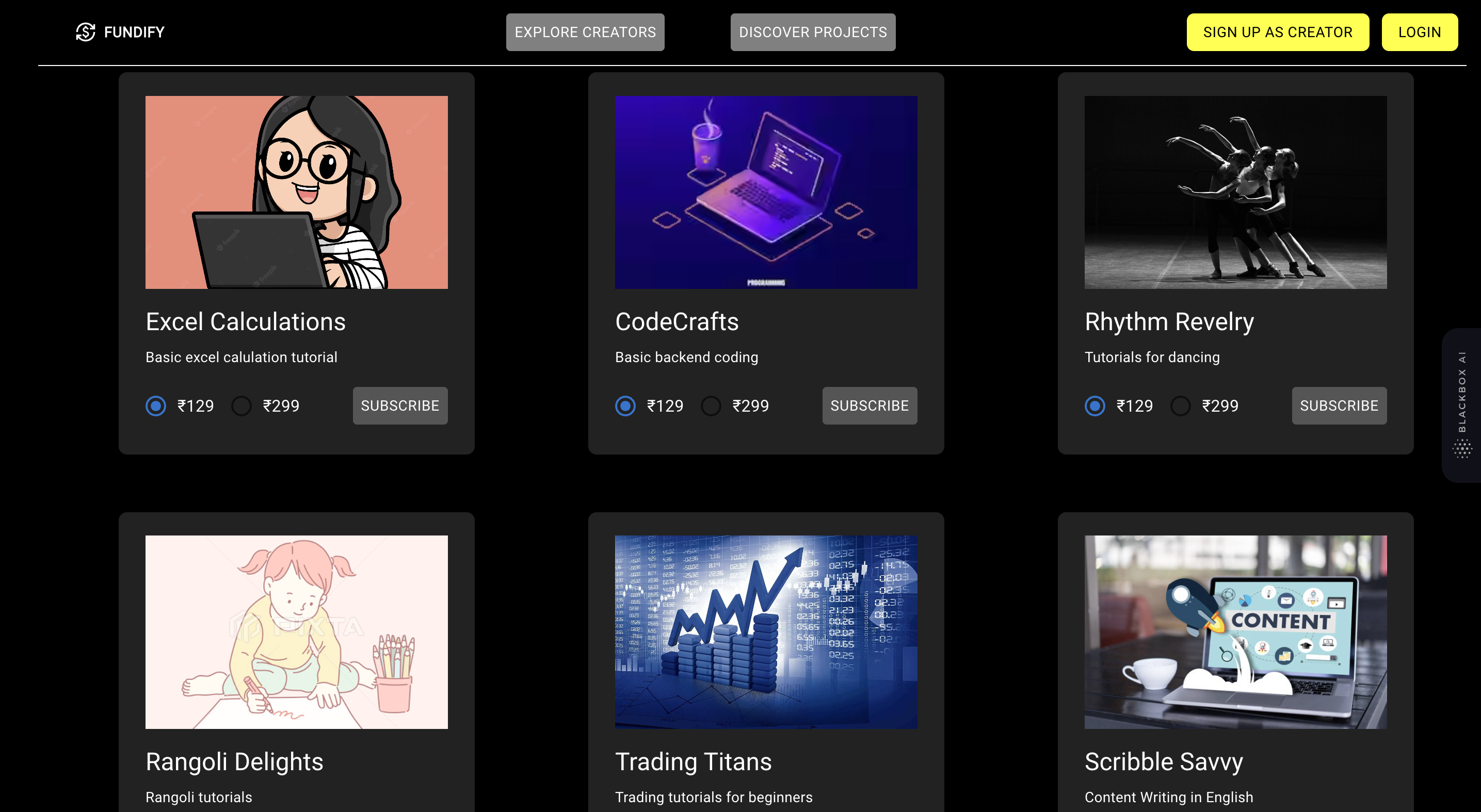Select ₹299 tier for CodeCrafts
The width and height of the screenshot is (1481, 812).
(711, 405)
